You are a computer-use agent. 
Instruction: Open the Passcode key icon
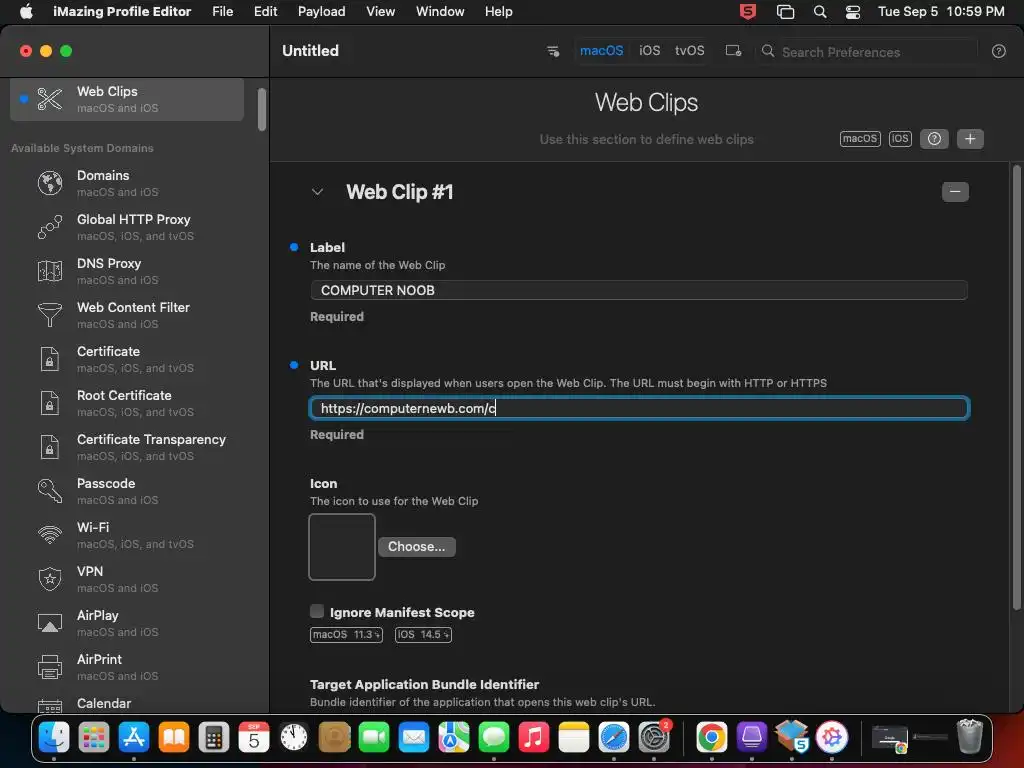tap(50, 491)
